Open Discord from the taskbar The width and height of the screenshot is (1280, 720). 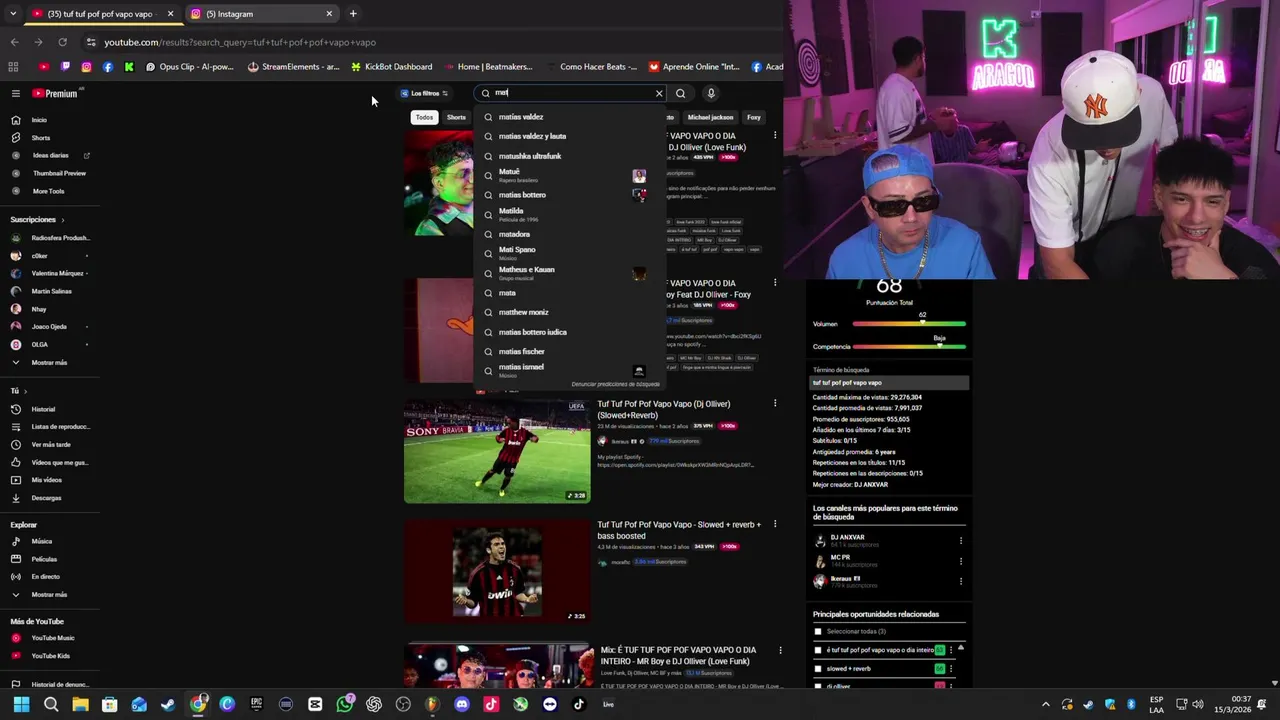tap(461, 704)
